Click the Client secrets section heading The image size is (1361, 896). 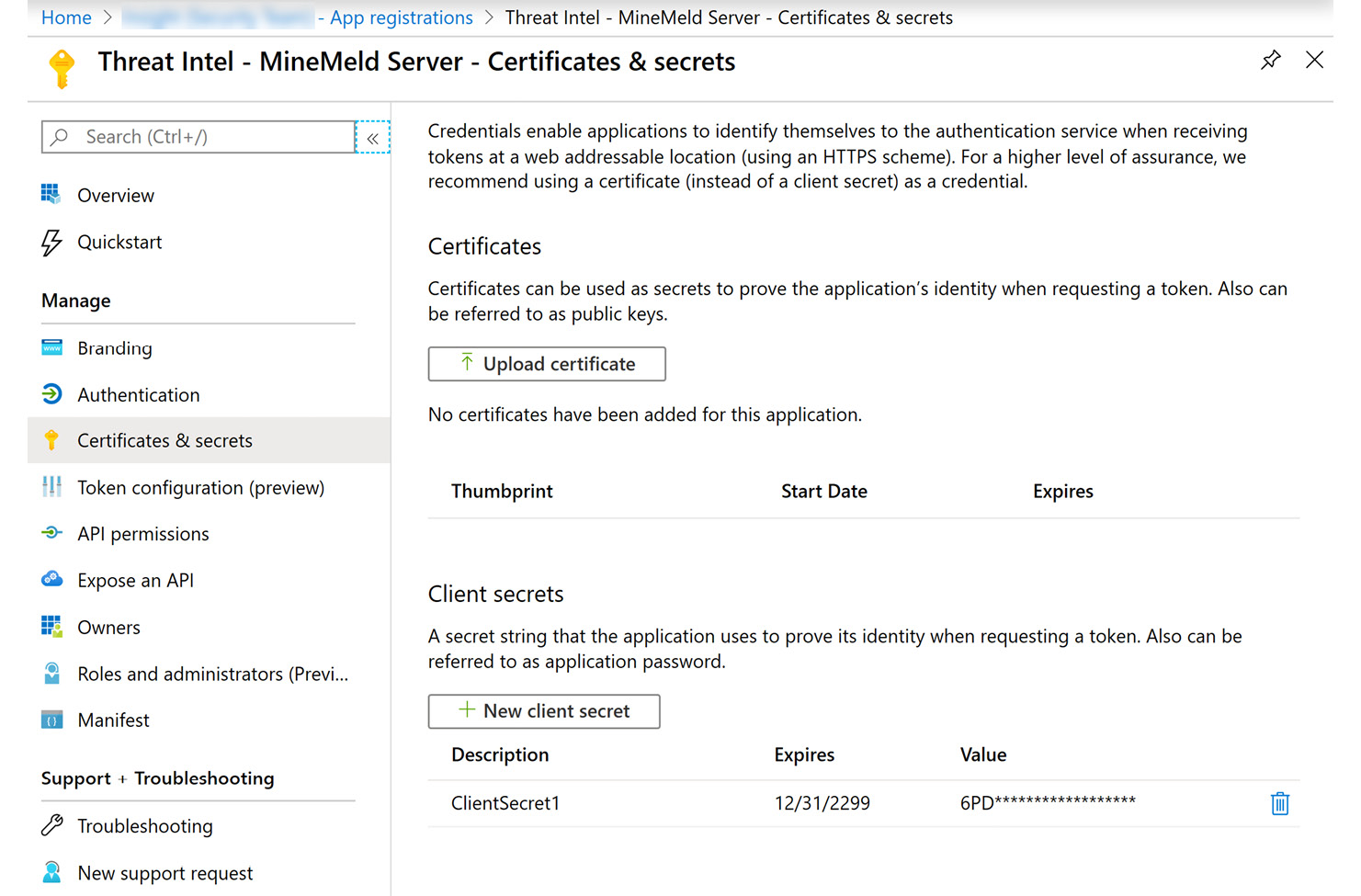pos(496,594)
